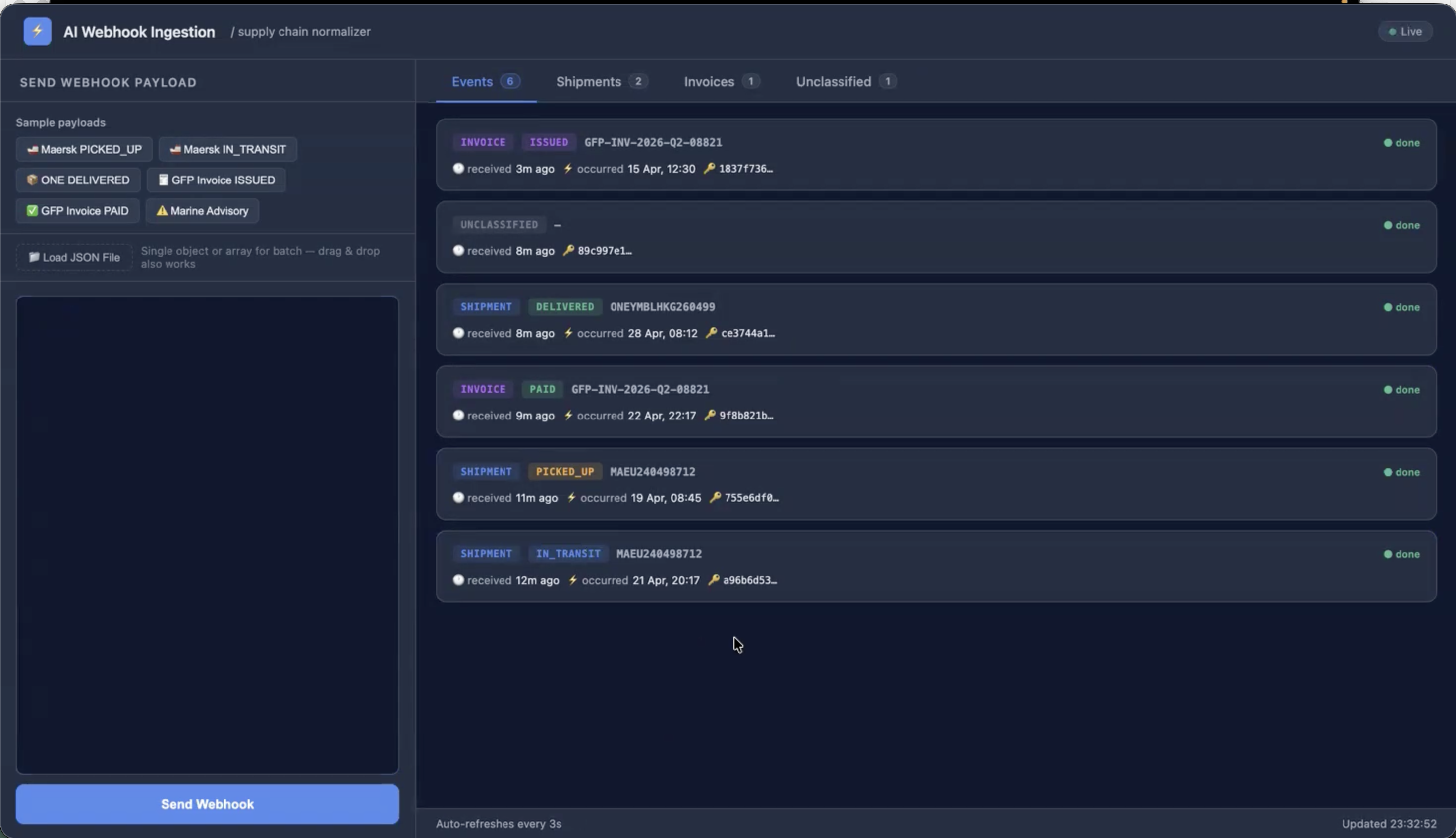Click the supply chain normalizer subtitle

coord(301,32)
